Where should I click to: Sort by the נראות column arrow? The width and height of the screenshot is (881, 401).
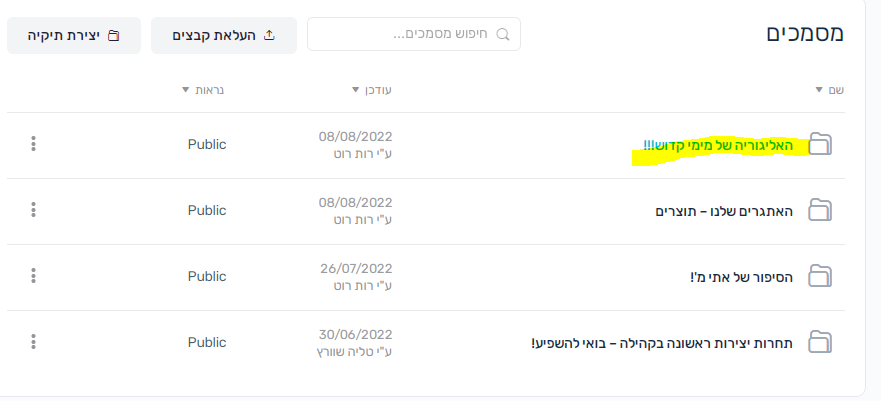coord(186,90)
